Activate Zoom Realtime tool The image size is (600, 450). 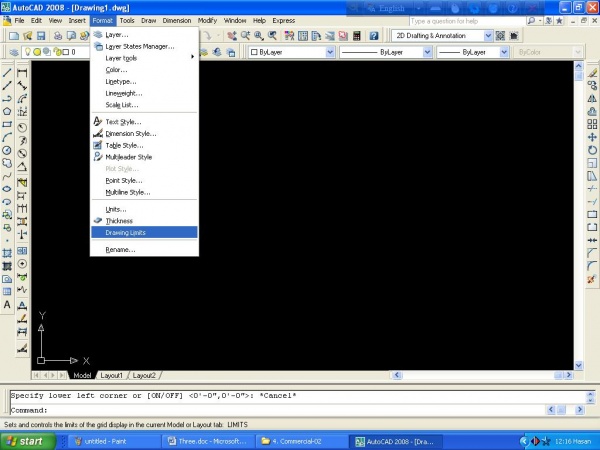[245, 36]
